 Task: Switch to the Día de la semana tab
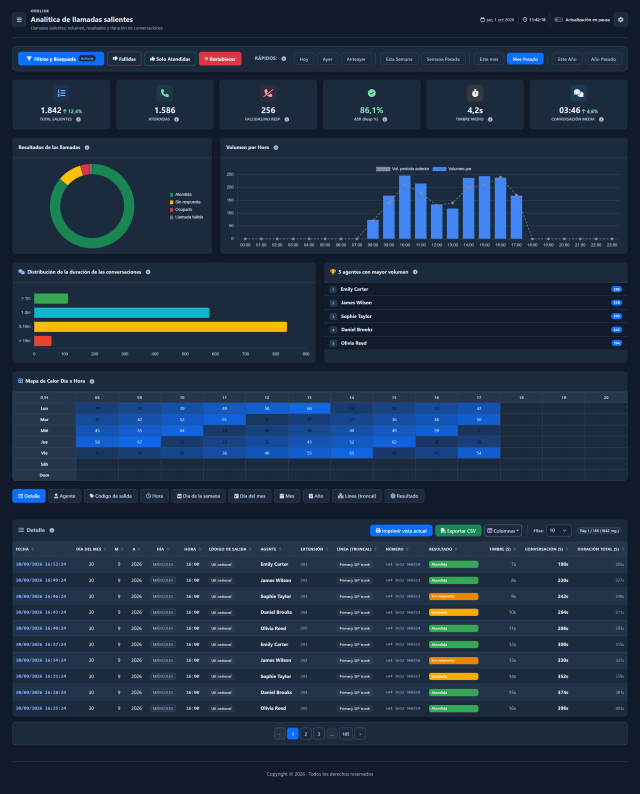point(198,496)
